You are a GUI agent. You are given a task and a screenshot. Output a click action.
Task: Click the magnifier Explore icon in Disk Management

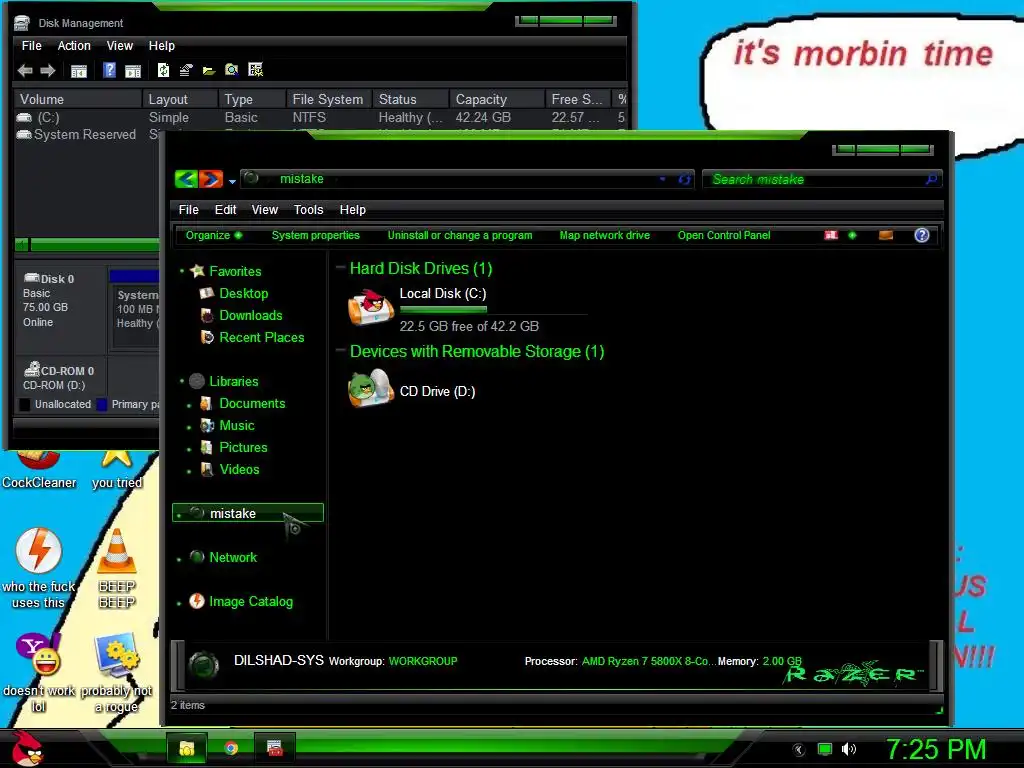(x=232, y=70)
